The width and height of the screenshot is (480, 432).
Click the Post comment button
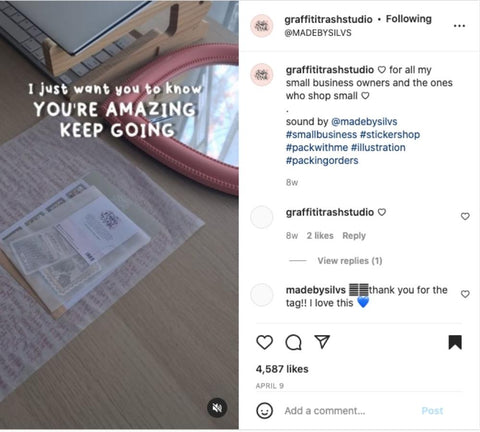pos(432,411)
